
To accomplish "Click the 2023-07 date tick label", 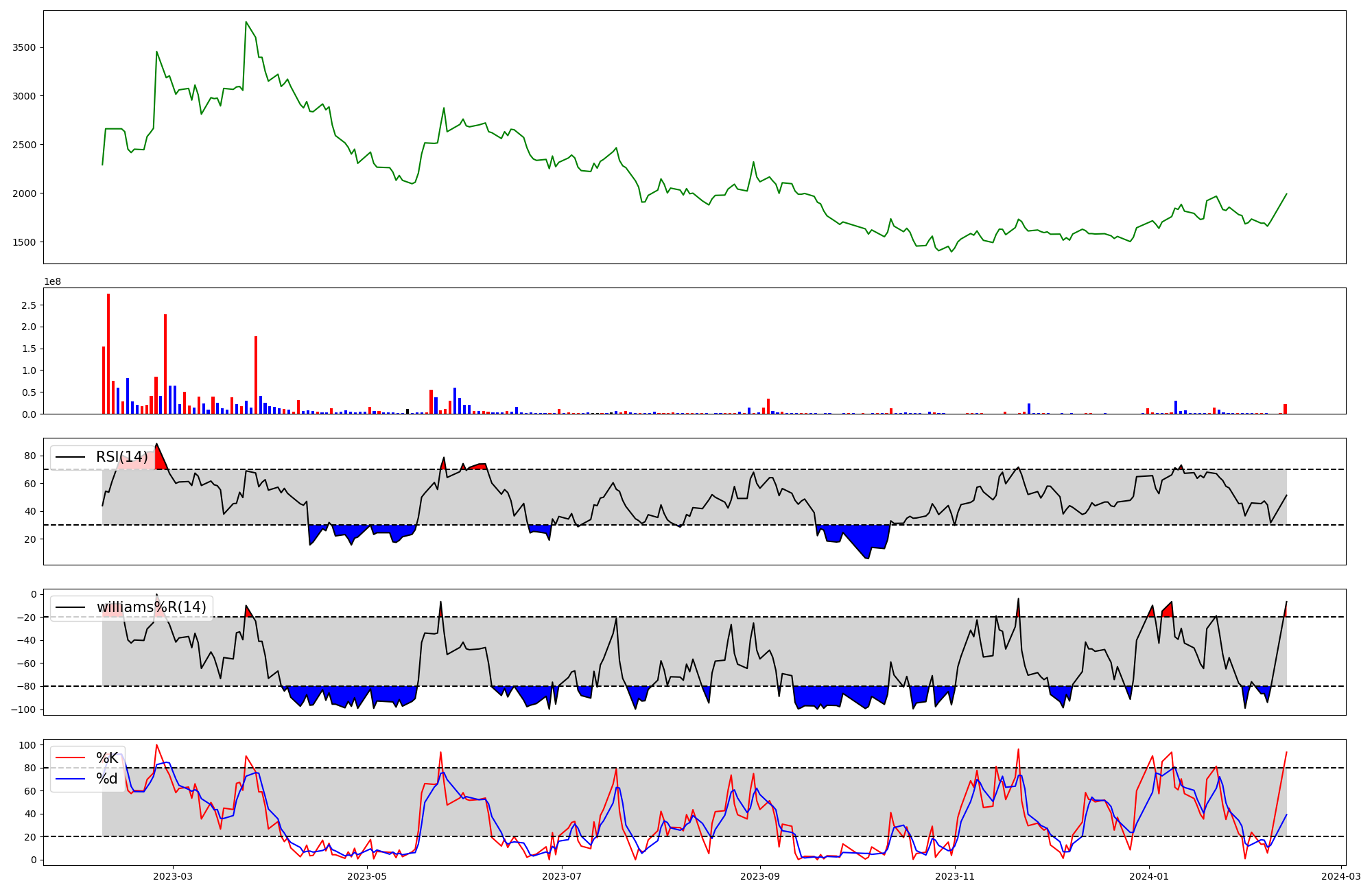I will click(x=562, y=876).
